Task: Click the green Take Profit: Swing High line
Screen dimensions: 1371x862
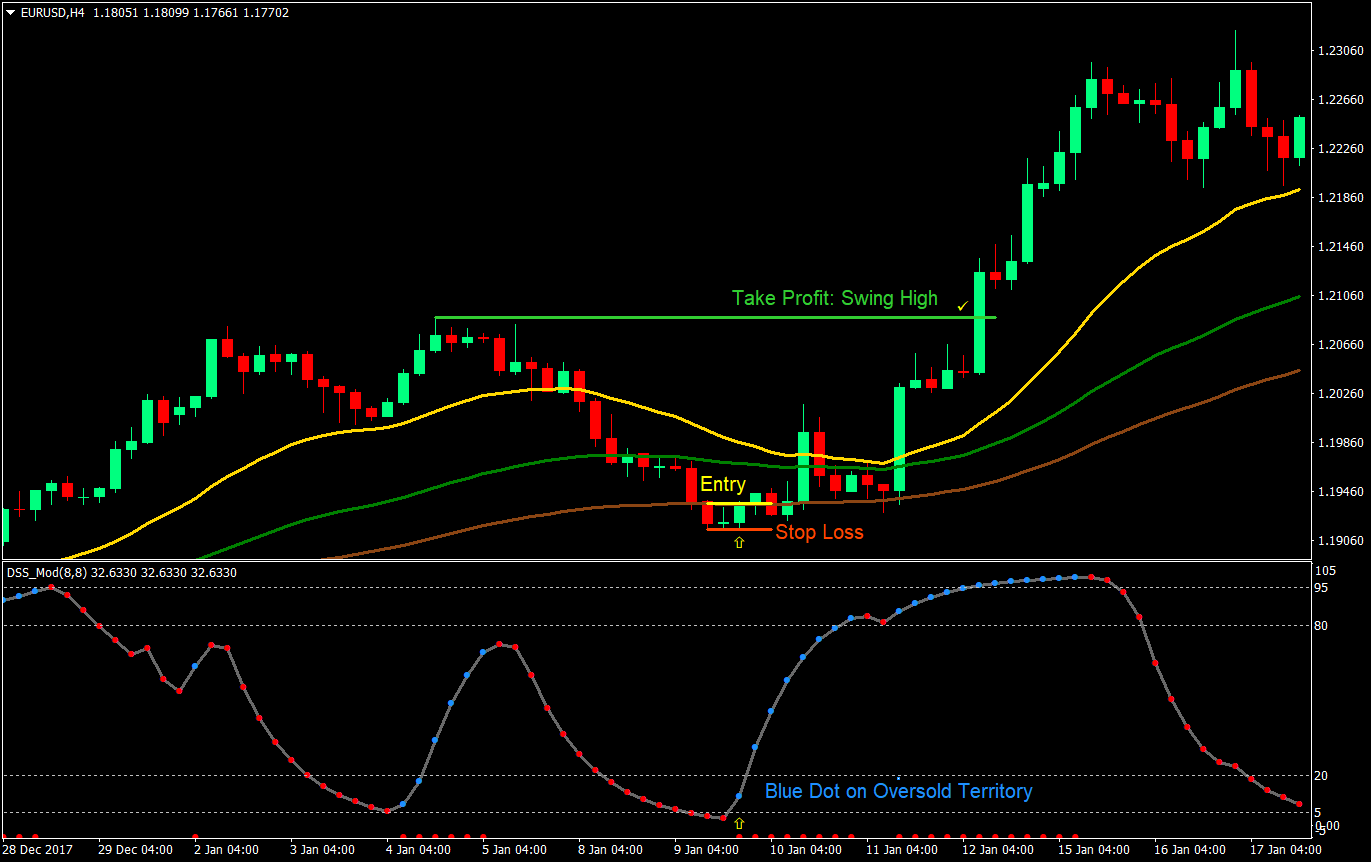Action: (x=700, y=318)
